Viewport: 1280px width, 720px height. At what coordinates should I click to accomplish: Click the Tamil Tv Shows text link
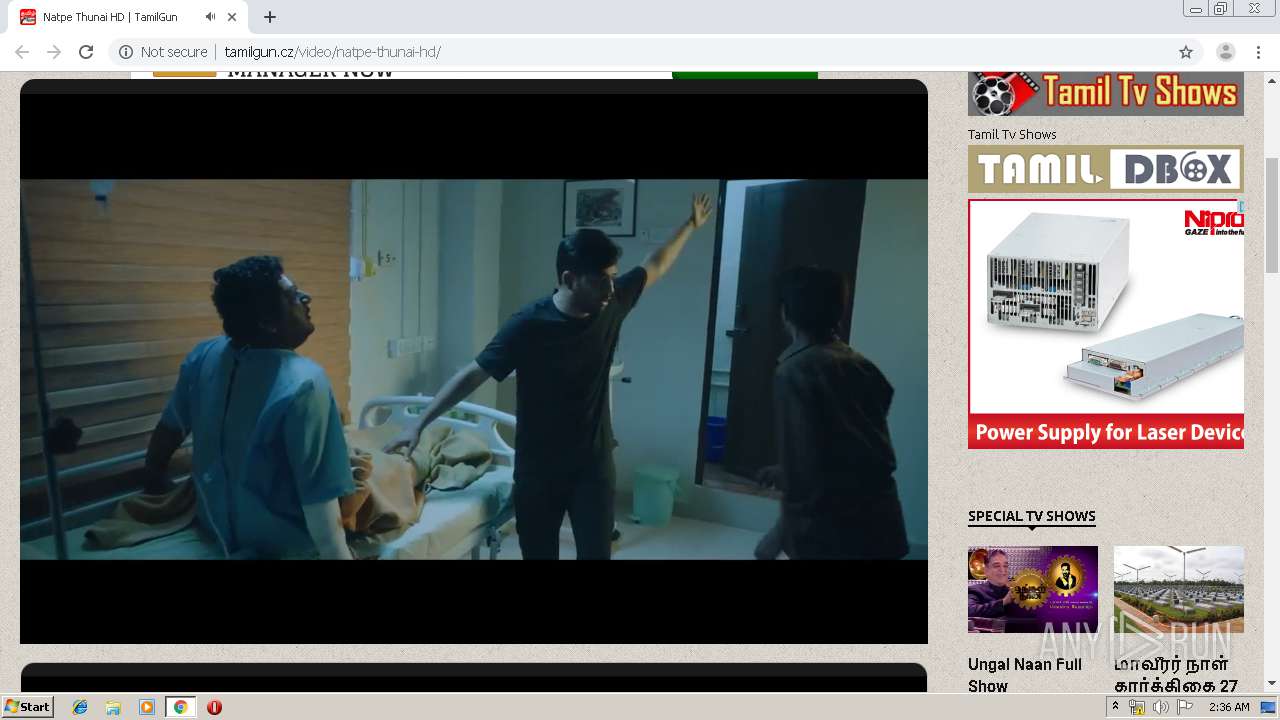tap(1012, 134)
